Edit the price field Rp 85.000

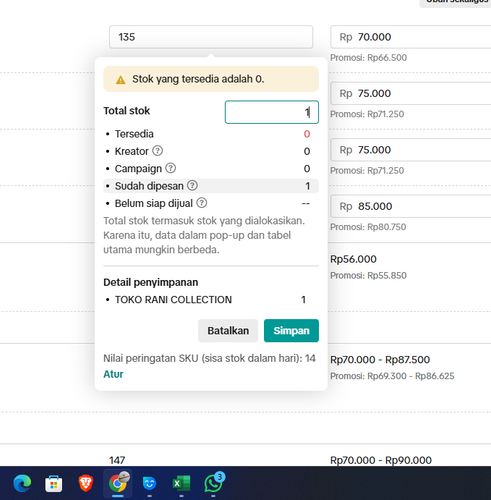click(411, 206)
